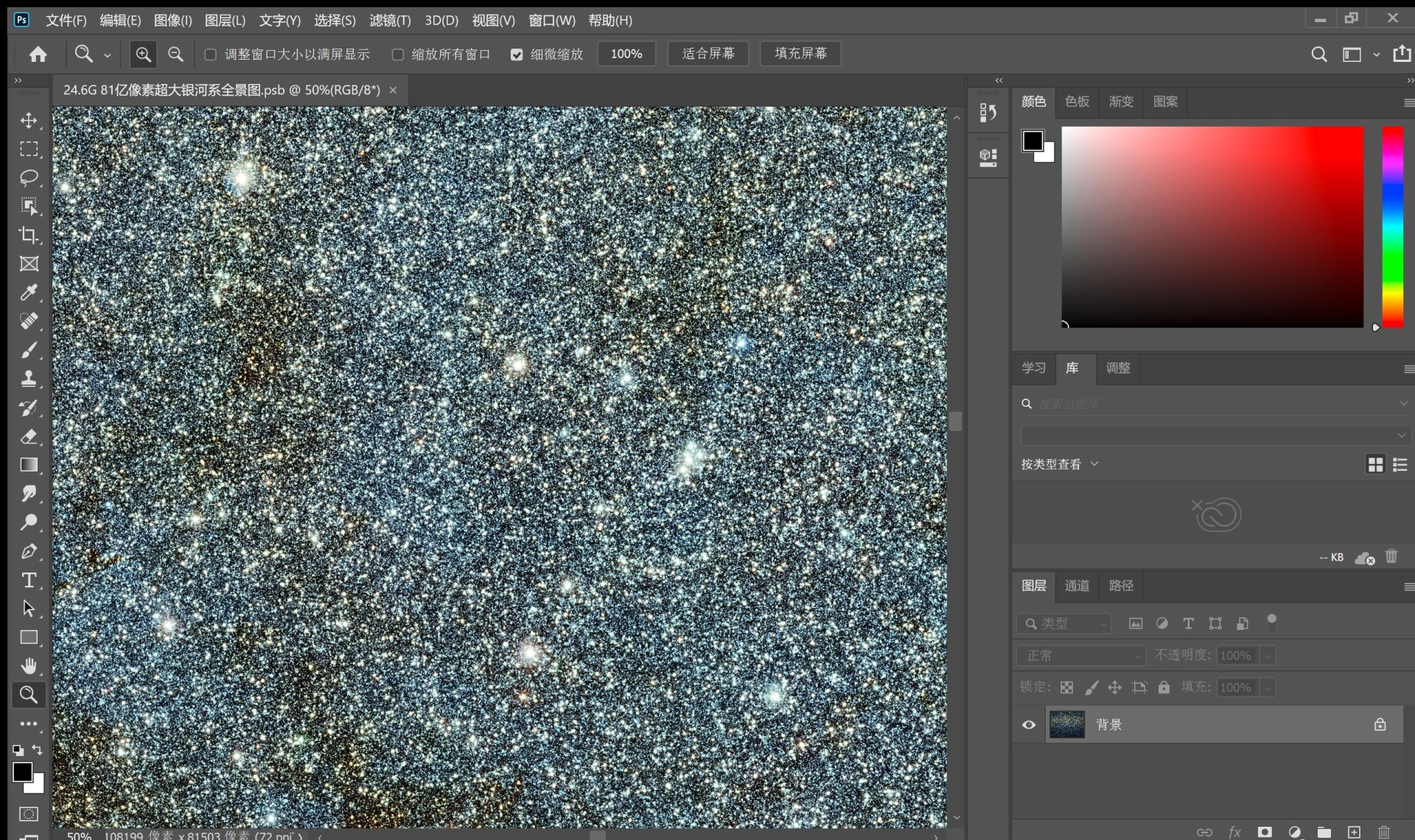Viewport: 1415px width, 840px height.
Task: Hide the 背景 layer with eye icon
Action: 1029,725
